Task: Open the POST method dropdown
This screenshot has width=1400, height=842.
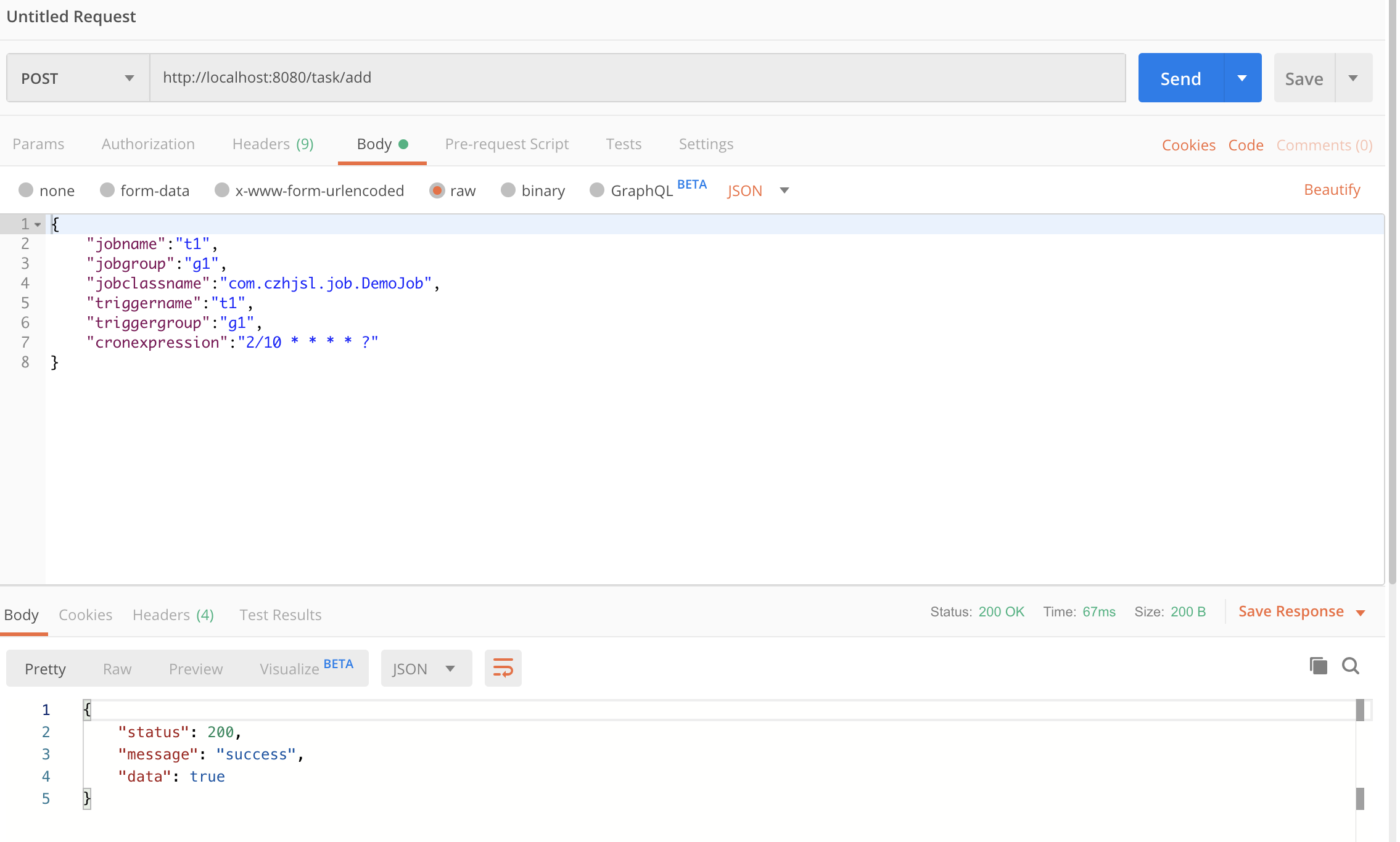Action: click(129, 78)
